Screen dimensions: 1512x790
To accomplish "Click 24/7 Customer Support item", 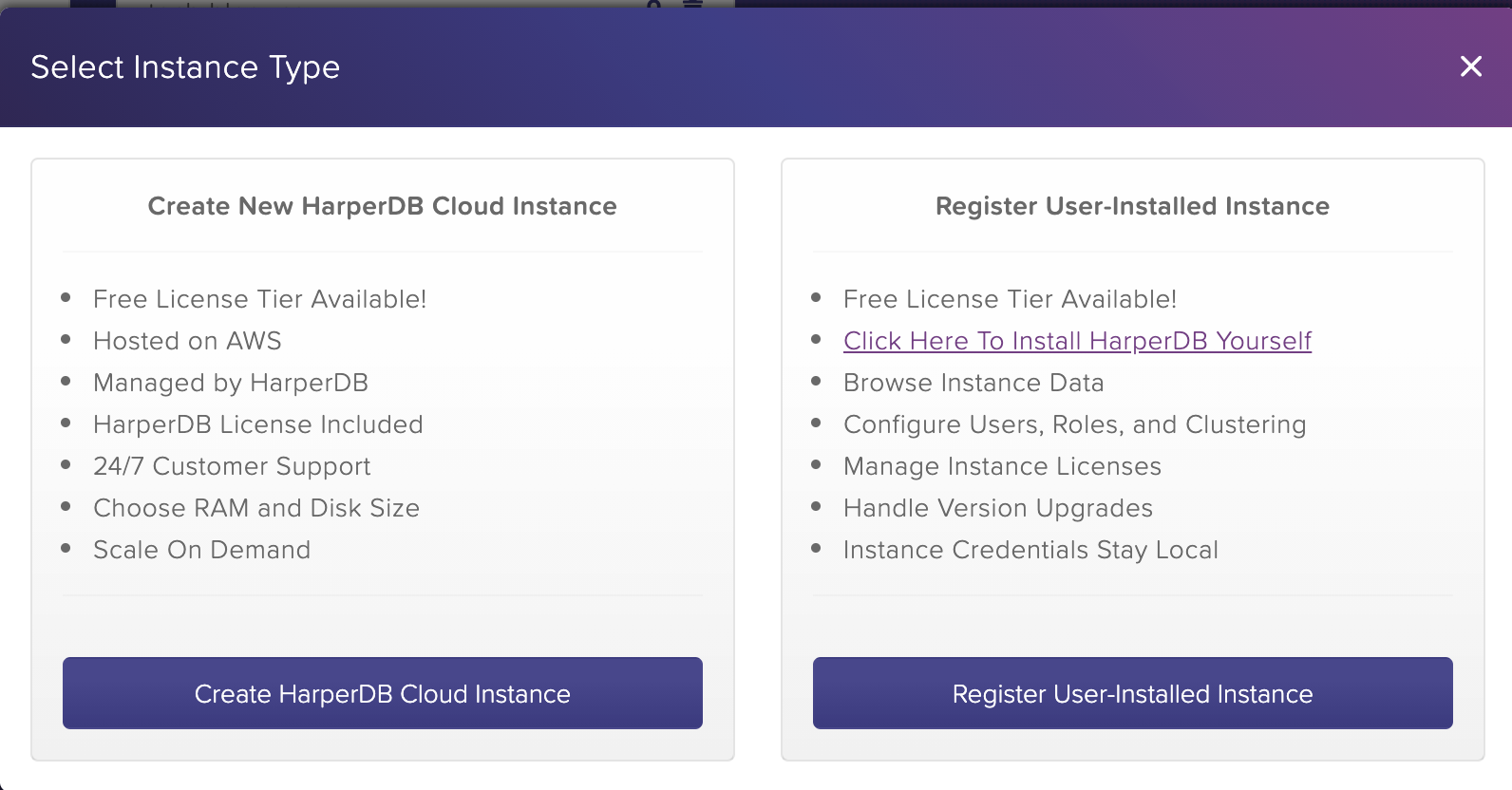I will (232, 466).
